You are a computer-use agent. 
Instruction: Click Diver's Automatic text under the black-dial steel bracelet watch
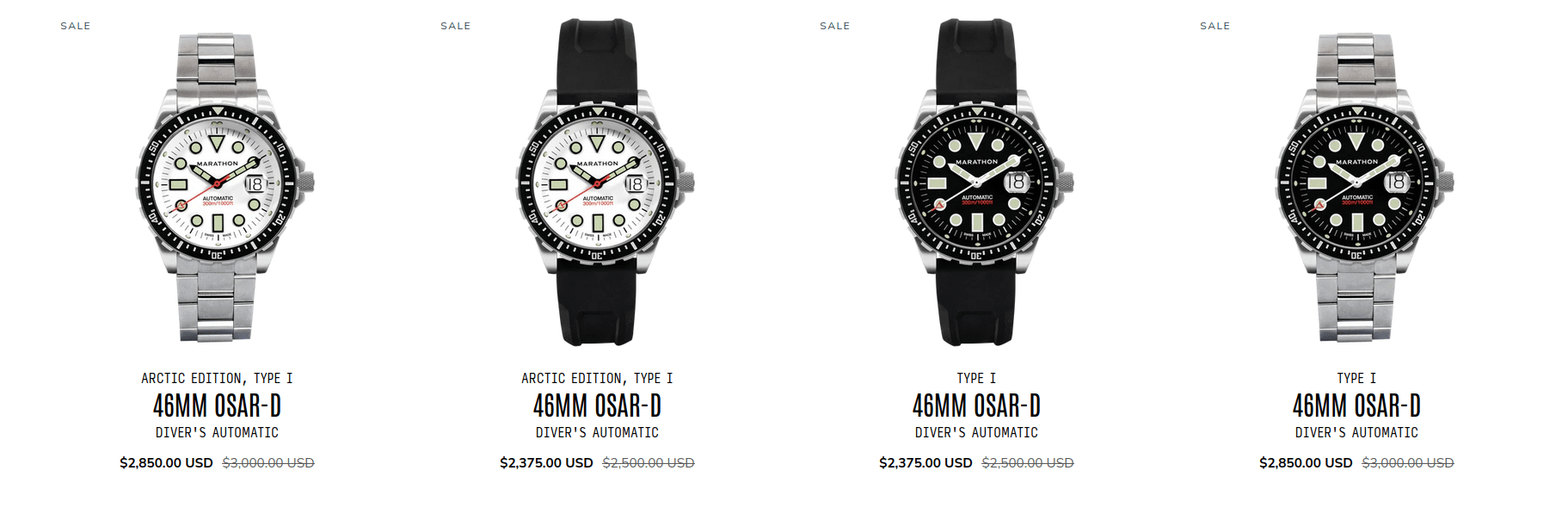1356,432
